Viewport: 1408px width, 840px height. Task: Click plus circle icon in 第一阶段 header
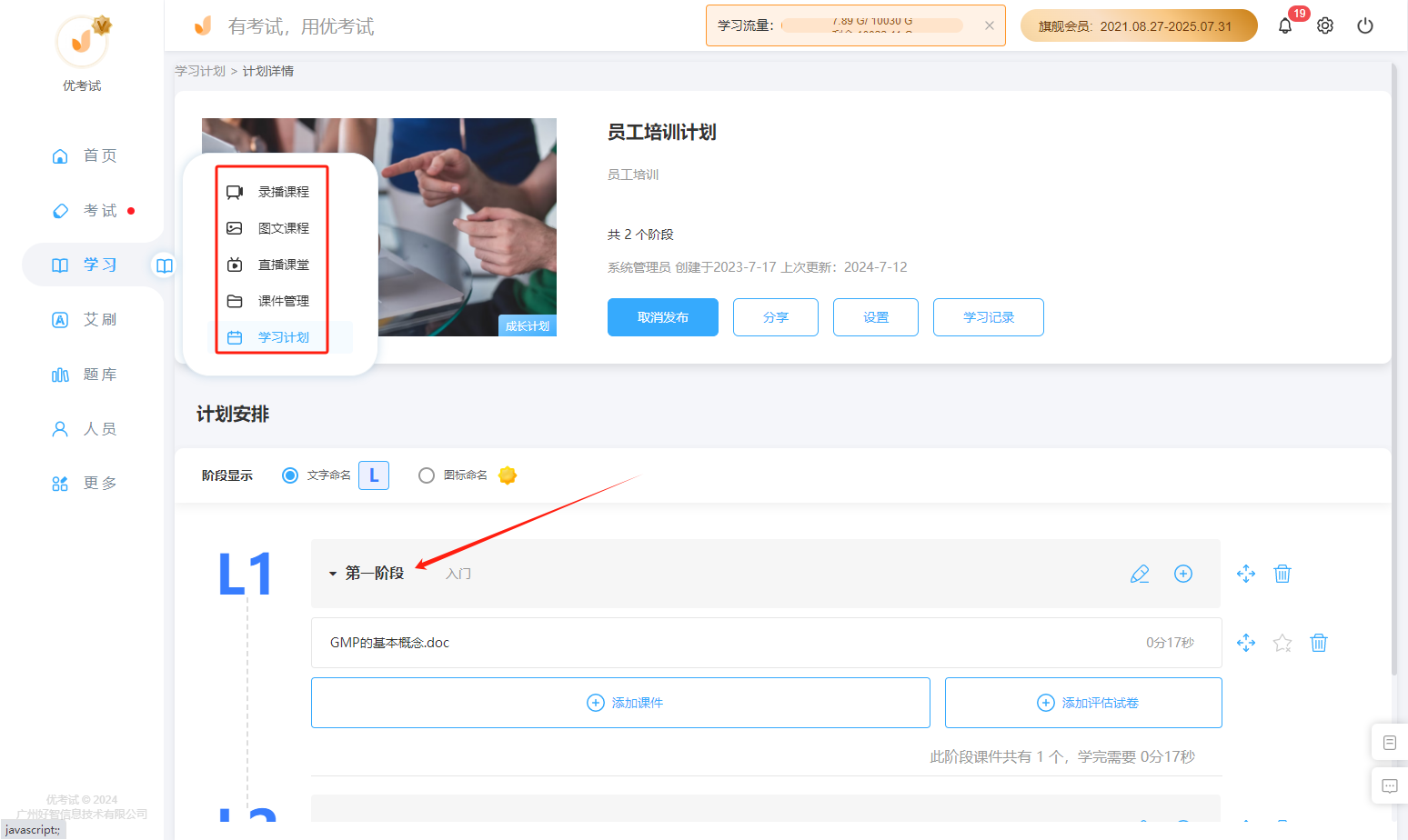[1183, 574]
